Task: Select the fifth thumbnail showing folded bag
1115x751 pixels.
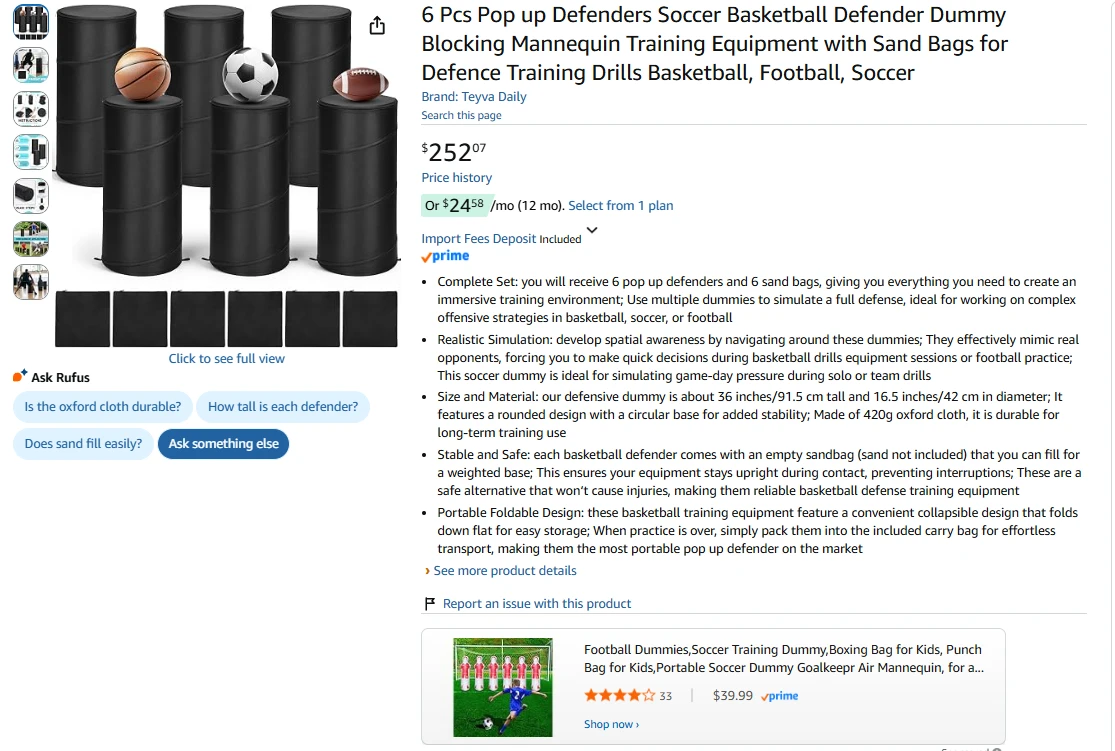Action: (x=31, y=196)
